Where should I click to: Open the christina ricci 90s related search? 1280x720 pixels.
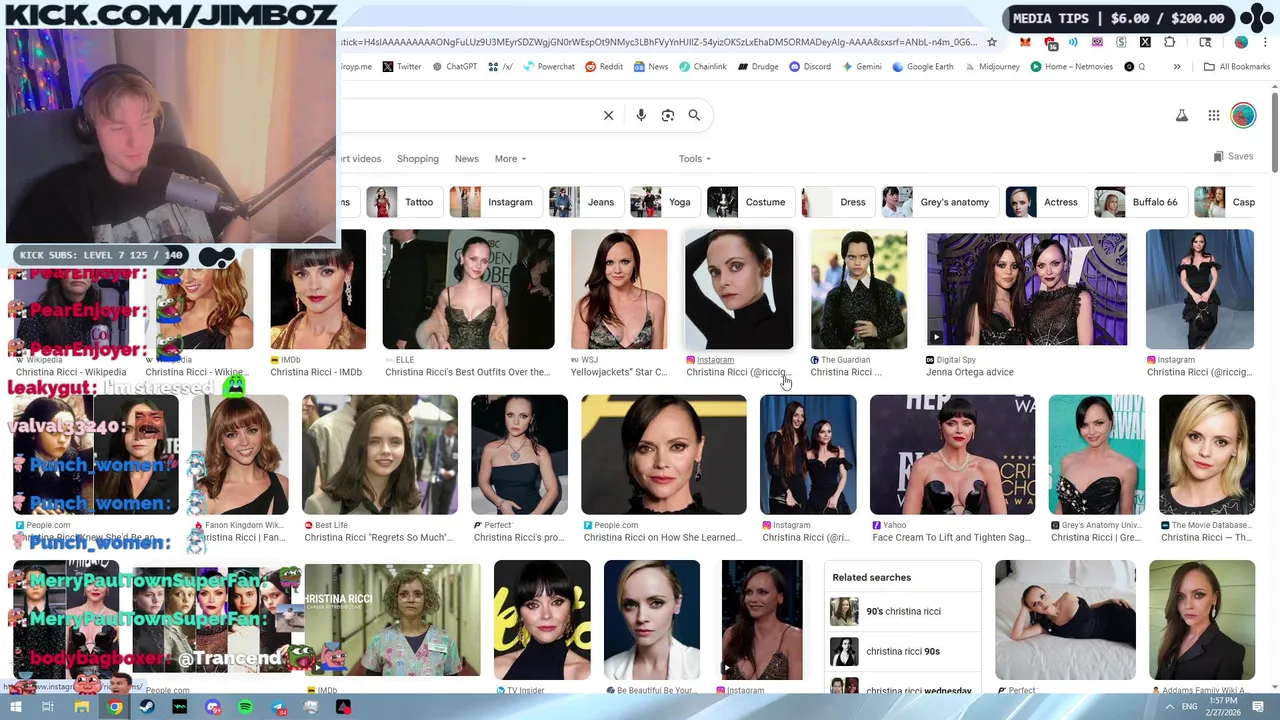[x=905, y=651]
